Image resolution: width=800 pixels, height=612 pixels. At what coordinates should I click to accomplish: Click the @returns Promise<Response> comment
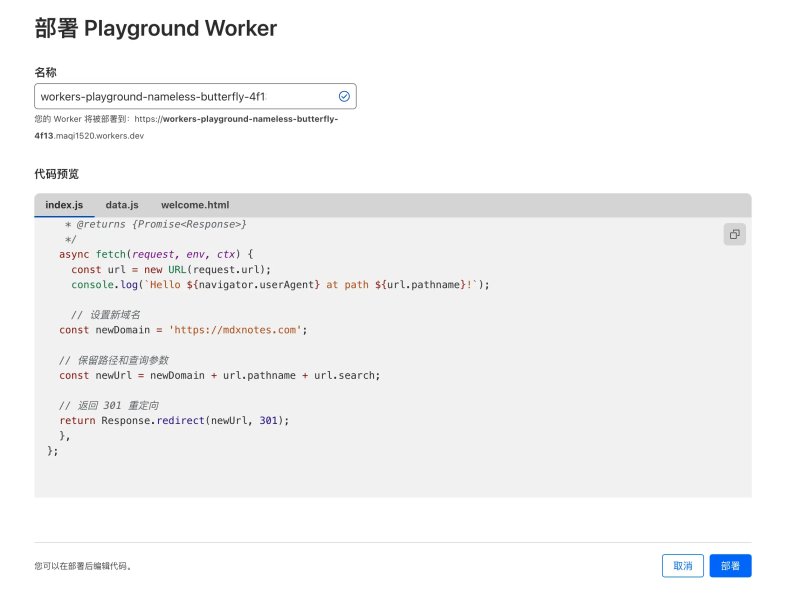tap(156, 224)
